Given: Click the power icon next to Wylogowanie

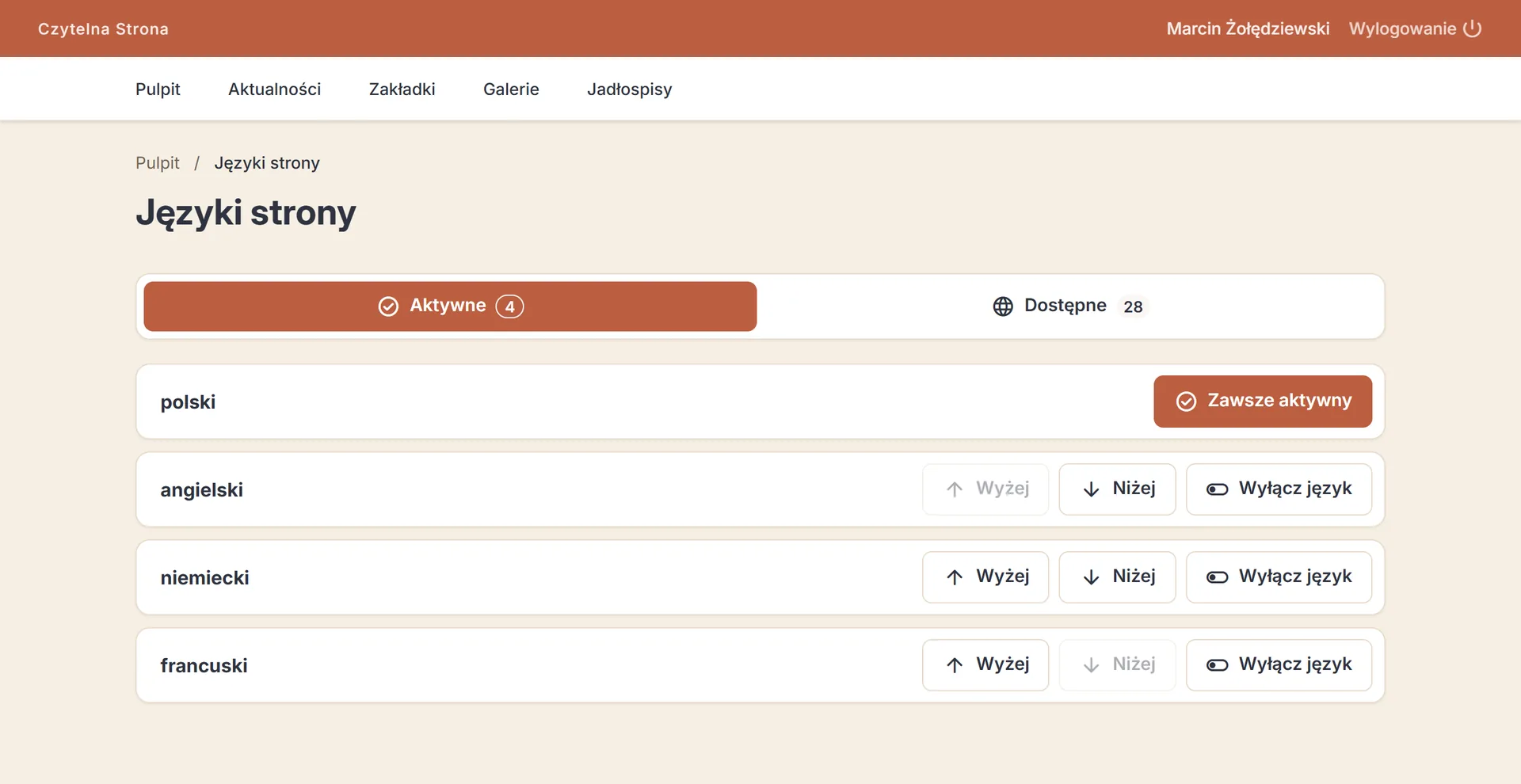Looking at the screenshot, I should point(1472,29).
